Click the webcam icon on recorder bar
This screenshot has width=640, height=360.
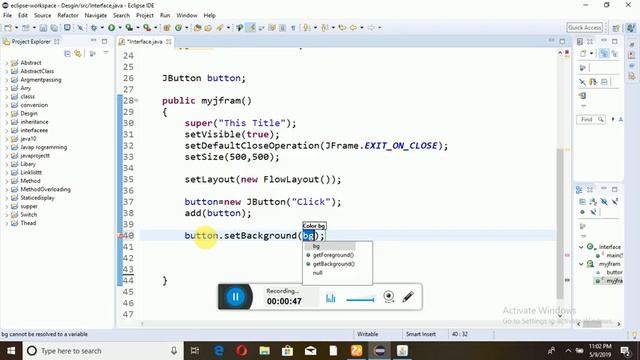[x=389, y=297]
